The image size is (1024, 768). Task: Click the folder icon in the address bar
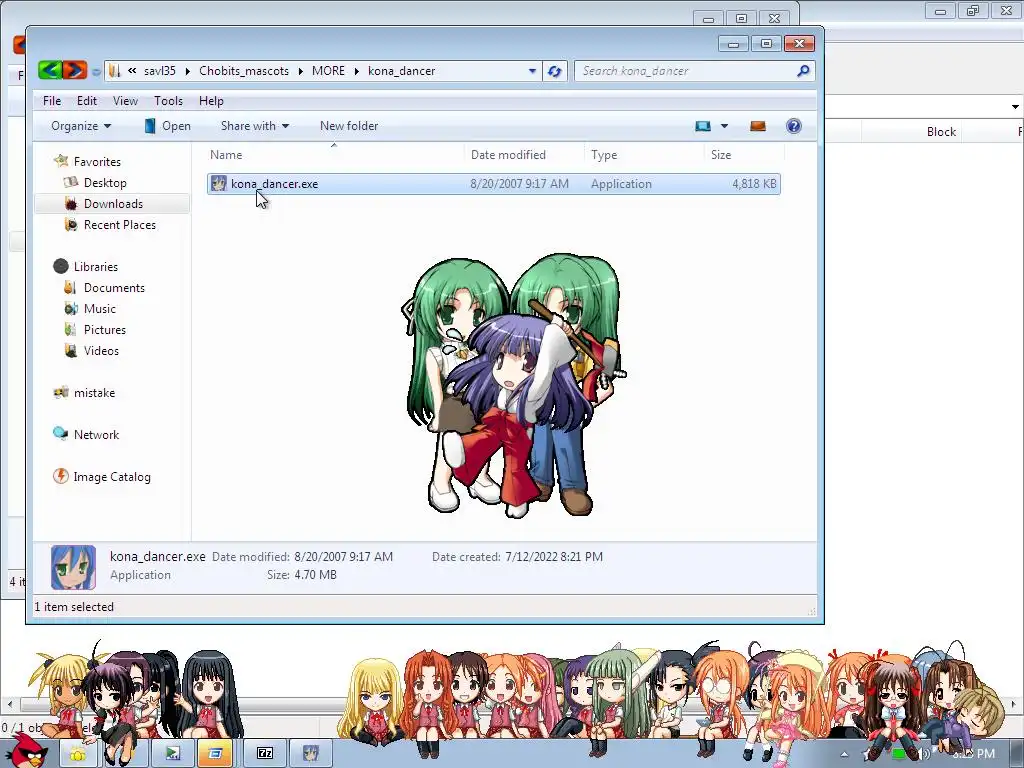pyautogui.click(x=115, y=71)
